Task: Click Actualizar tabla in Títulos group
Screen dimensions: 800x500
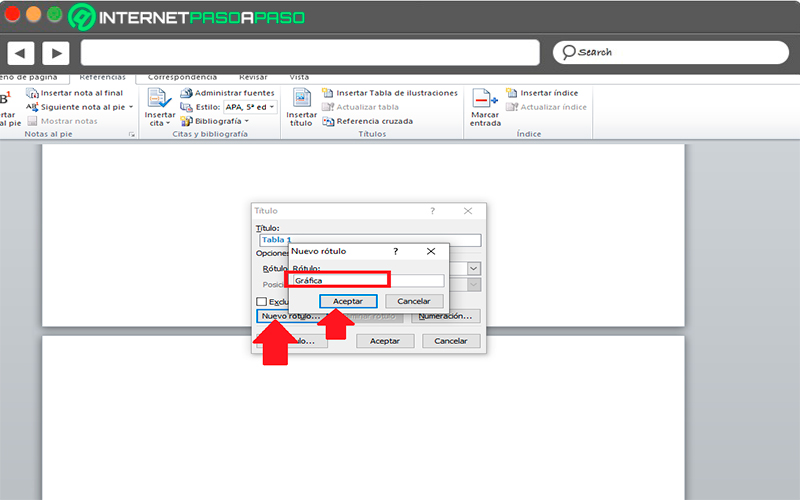Action: pos(360,107)
